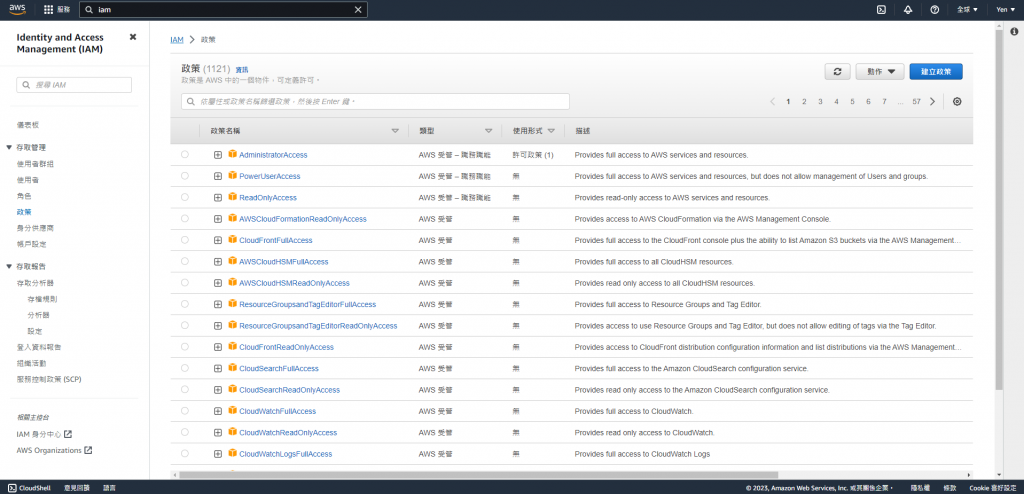Click the AdministratorAccess policy cube icon
Image resolution: width=1024 pixels, height=494 pixels.
coord(232,154)
